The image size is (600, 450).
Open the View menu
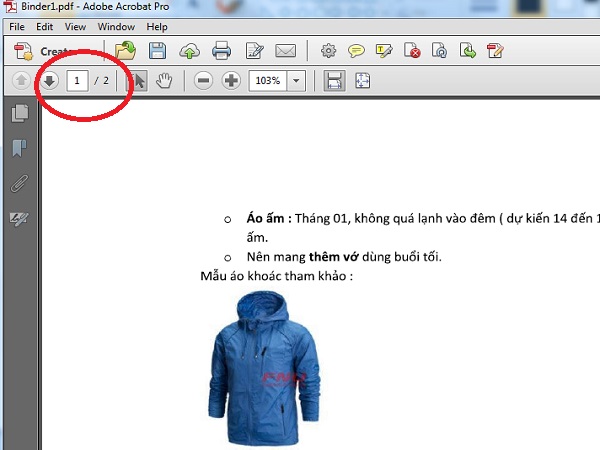75,27
